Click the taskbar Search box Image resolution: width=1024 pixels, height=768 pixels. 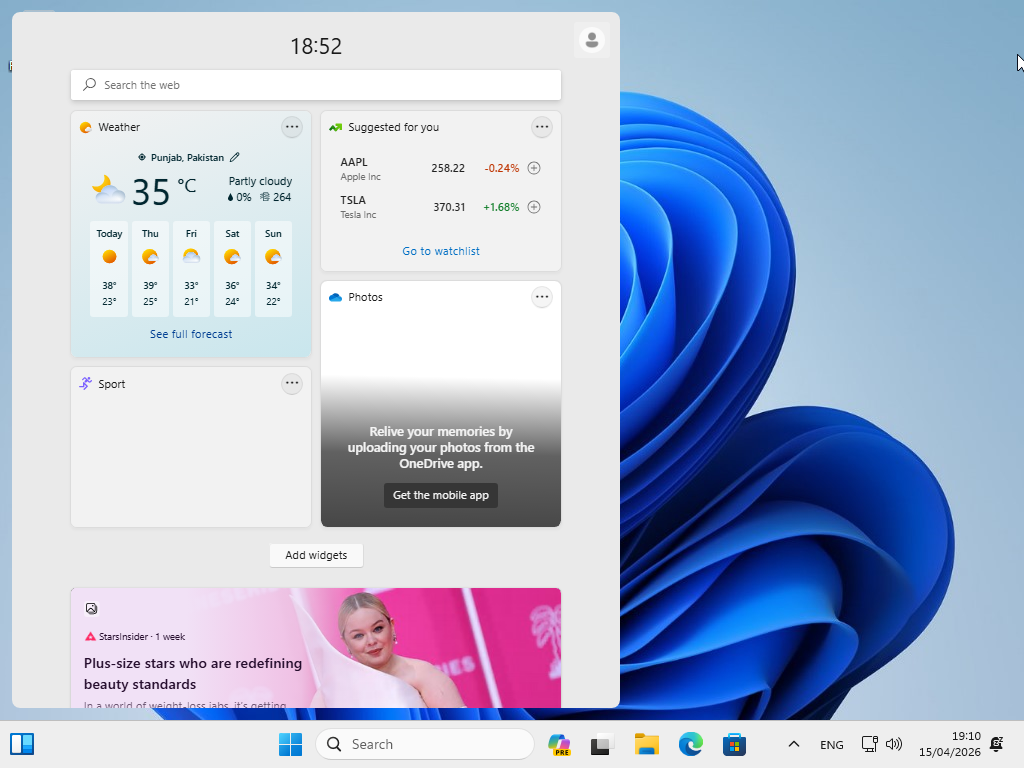point(425,744)
